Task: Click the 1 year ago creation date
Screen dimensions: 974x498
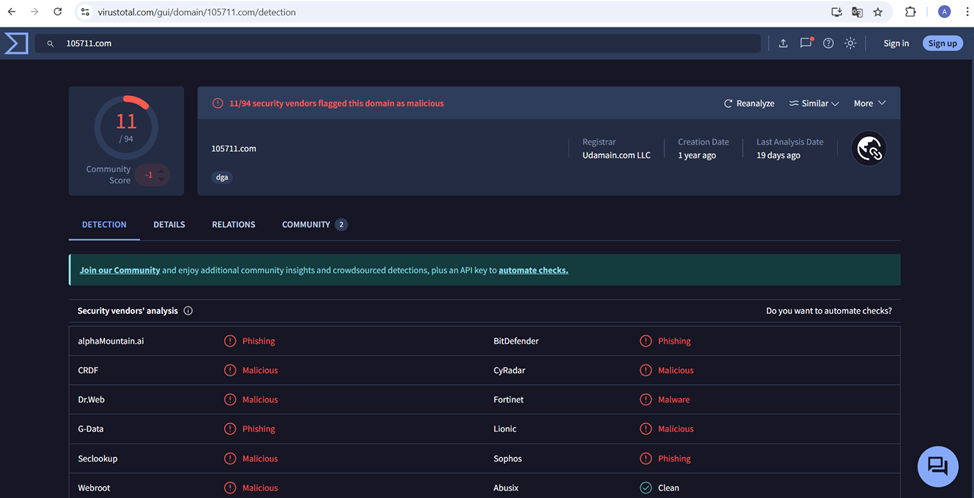Action: pos(697,155)
